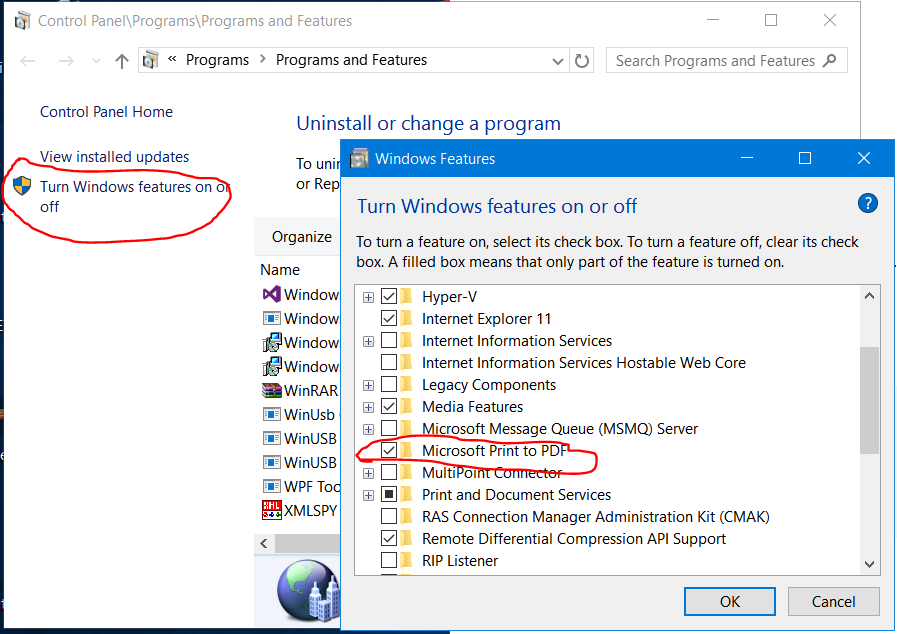The width and height of the screenshot is (897, 634).
Task: Open the Organize menu
Action: tap(301, 237)
